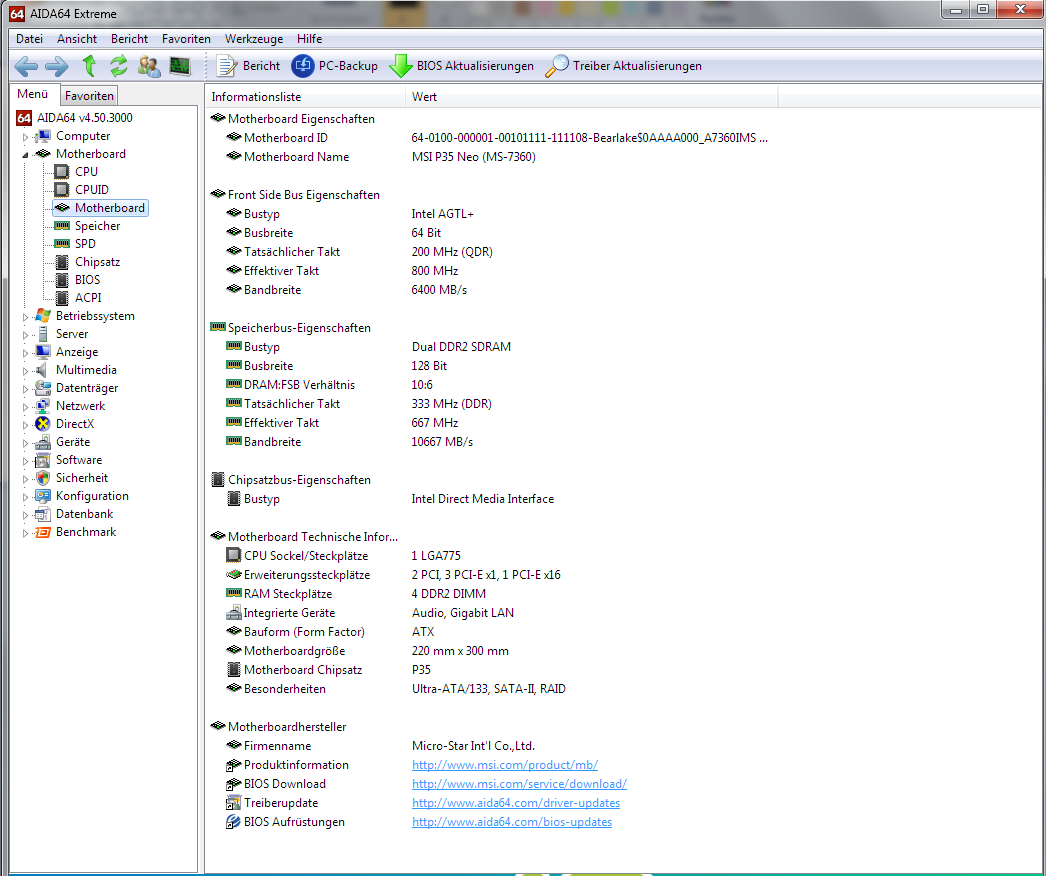This screenshot has height=876, width=1046.
Task: Open msi.com product/mb link
Action: 504,765
